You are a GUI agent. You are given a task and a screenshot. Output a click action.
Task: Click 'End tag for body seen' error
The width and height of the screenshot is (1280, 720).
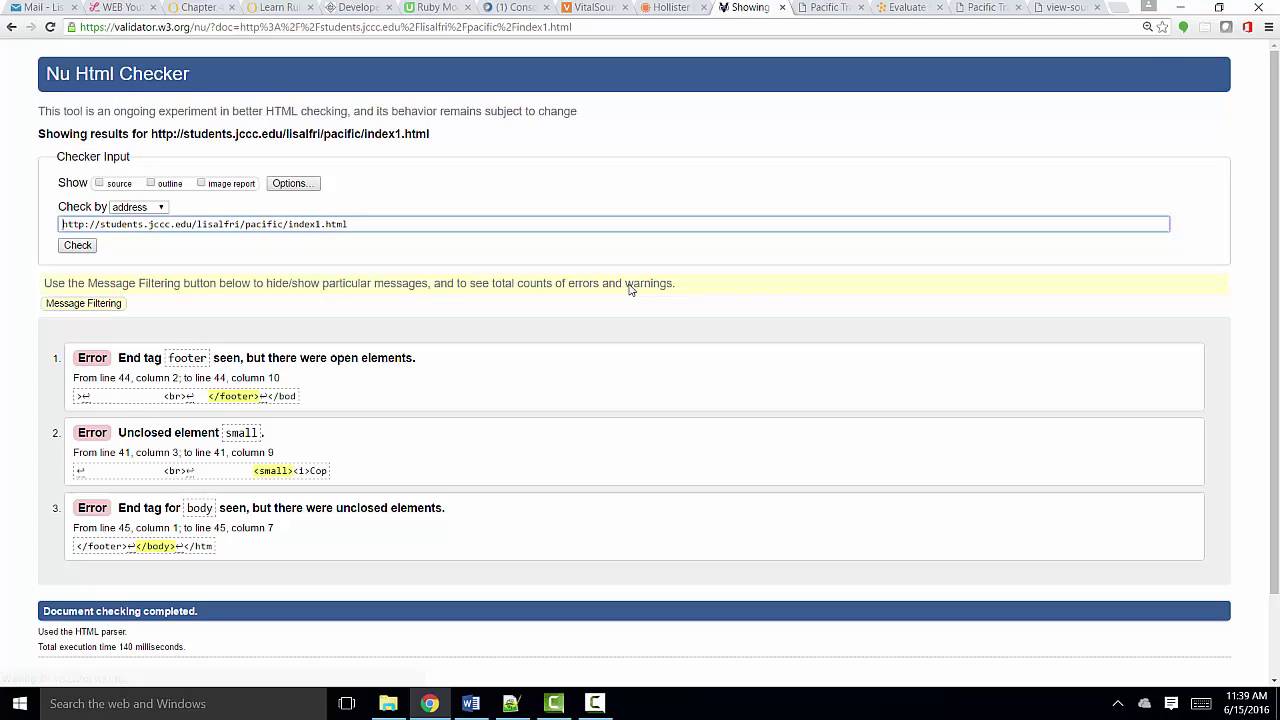click(281, 508)
